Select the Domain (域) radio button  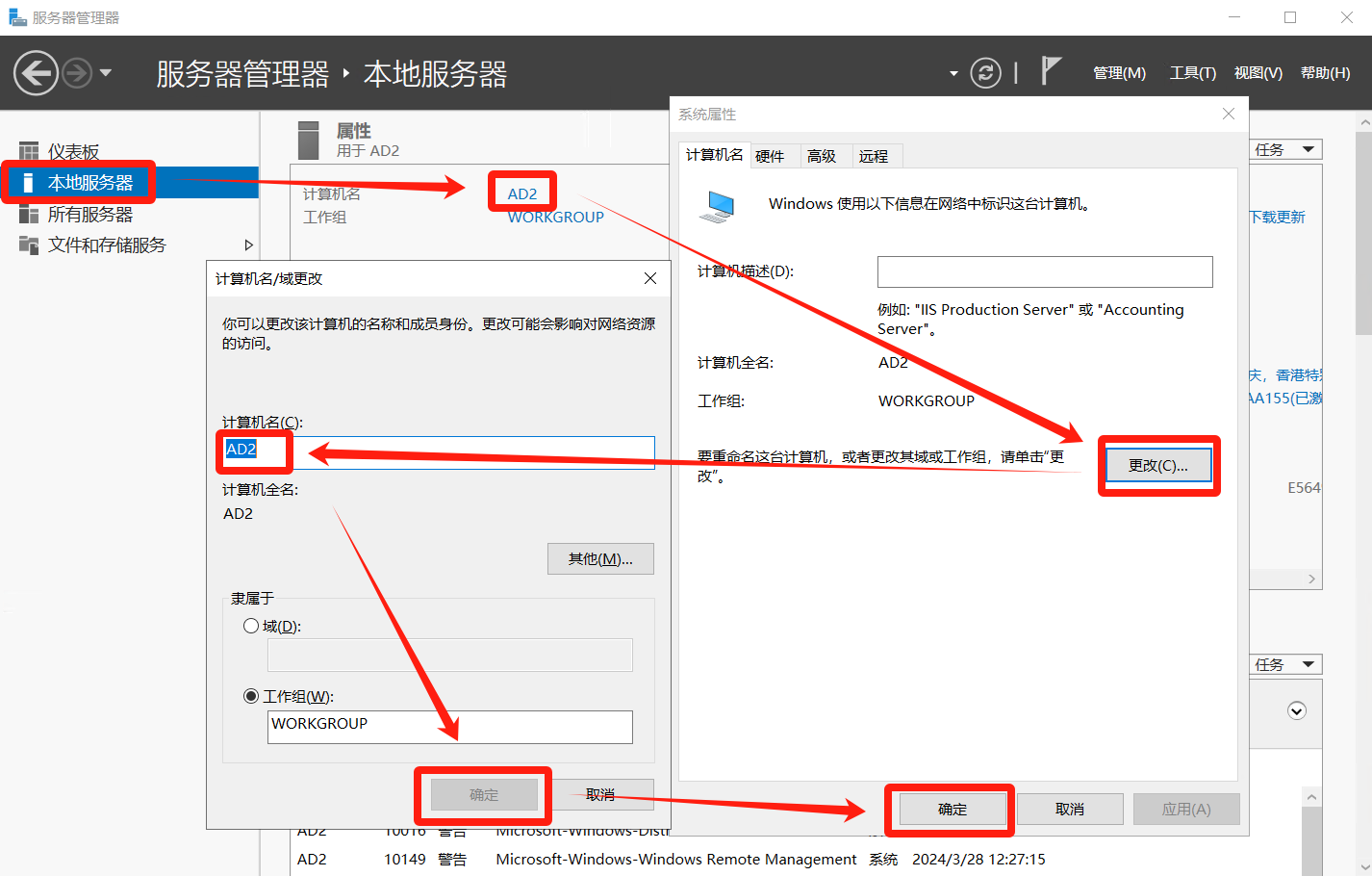(251, 626)
